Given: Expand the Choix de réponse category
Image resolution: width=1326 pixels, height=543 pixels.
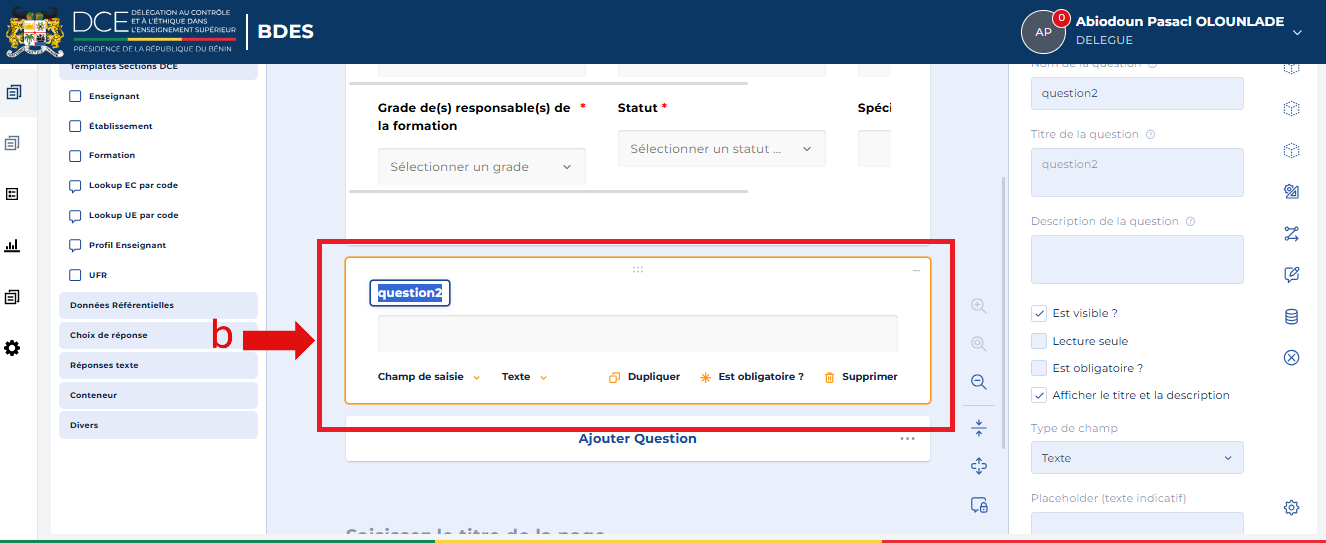Looking at the screenshot, I should point(158,335).
